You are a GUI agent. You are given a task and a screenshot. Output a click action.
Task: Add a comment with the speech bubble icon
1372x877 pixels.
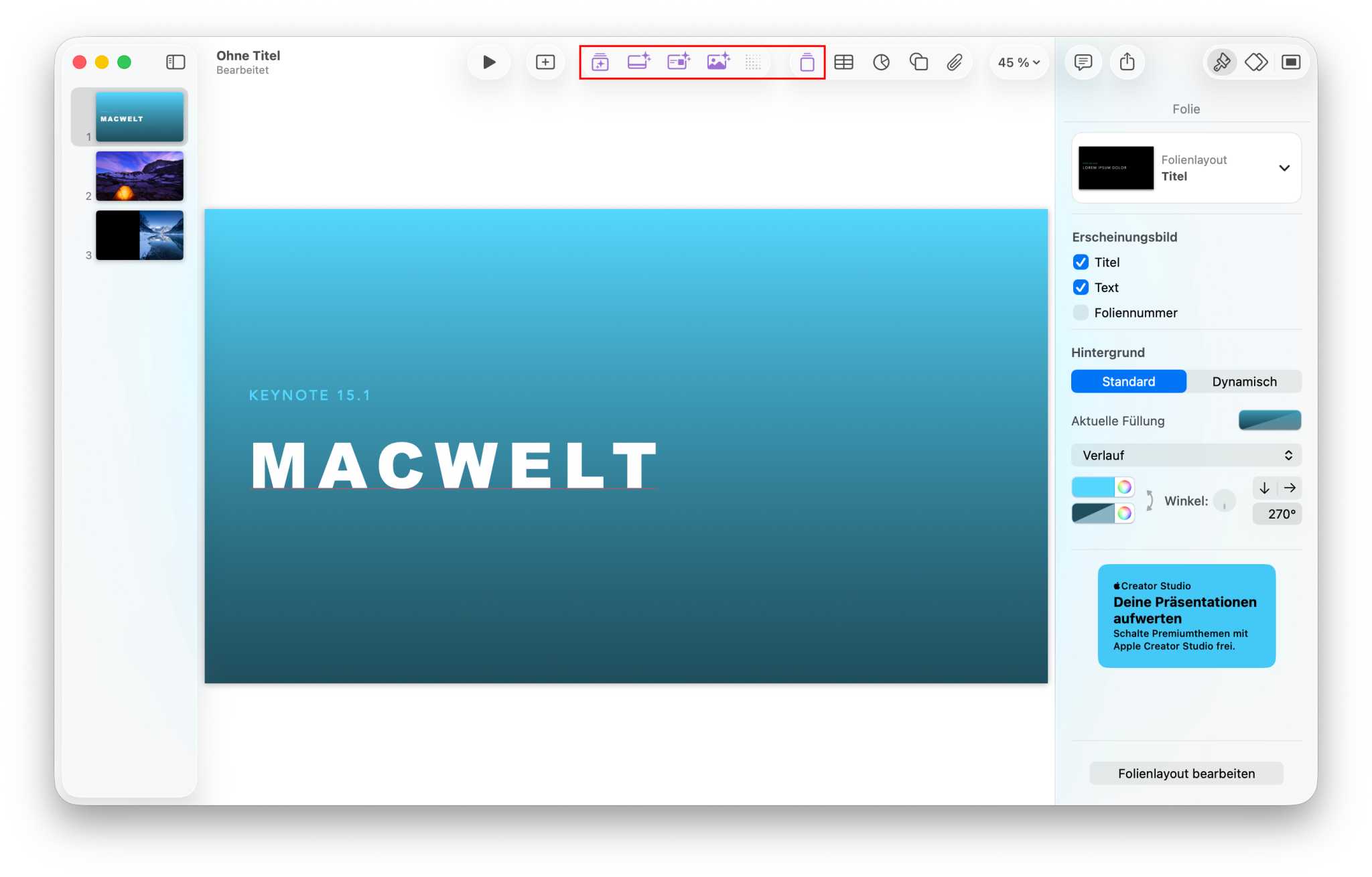click(x=1083, y=62)
